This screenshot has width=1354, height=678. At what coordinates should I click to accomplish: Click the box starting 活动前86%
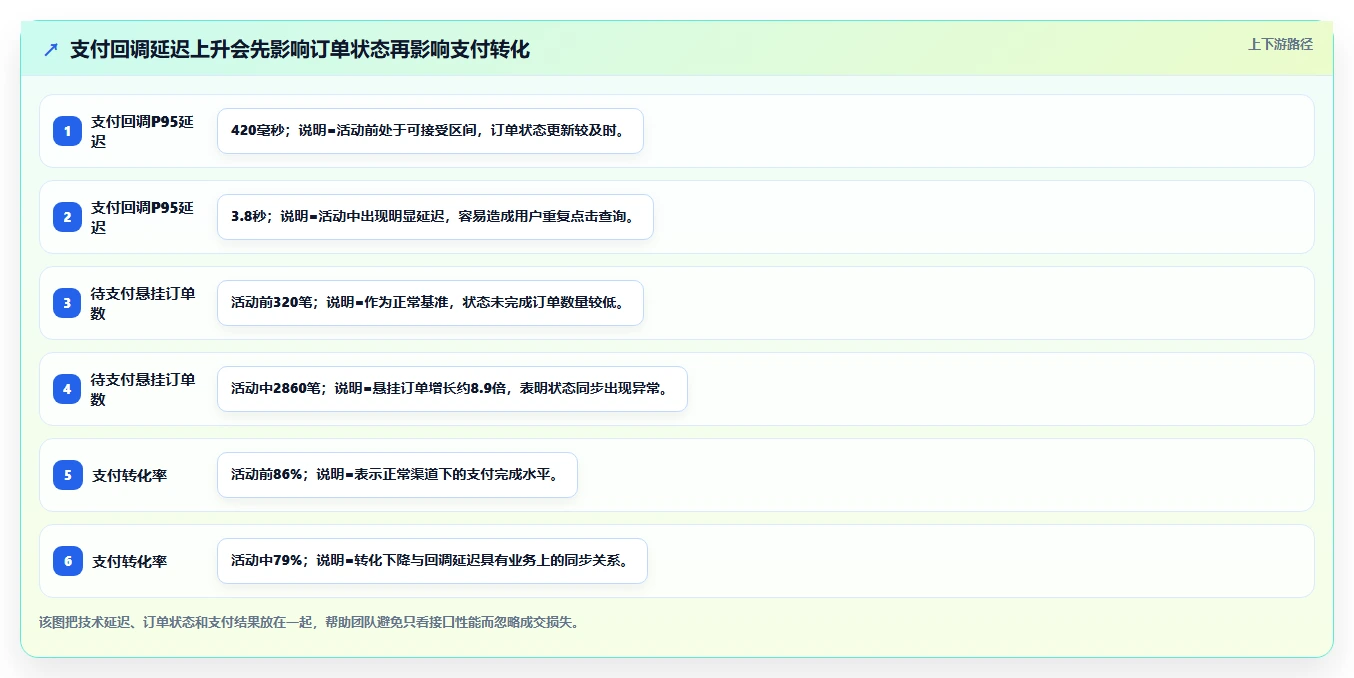(397, 475)
